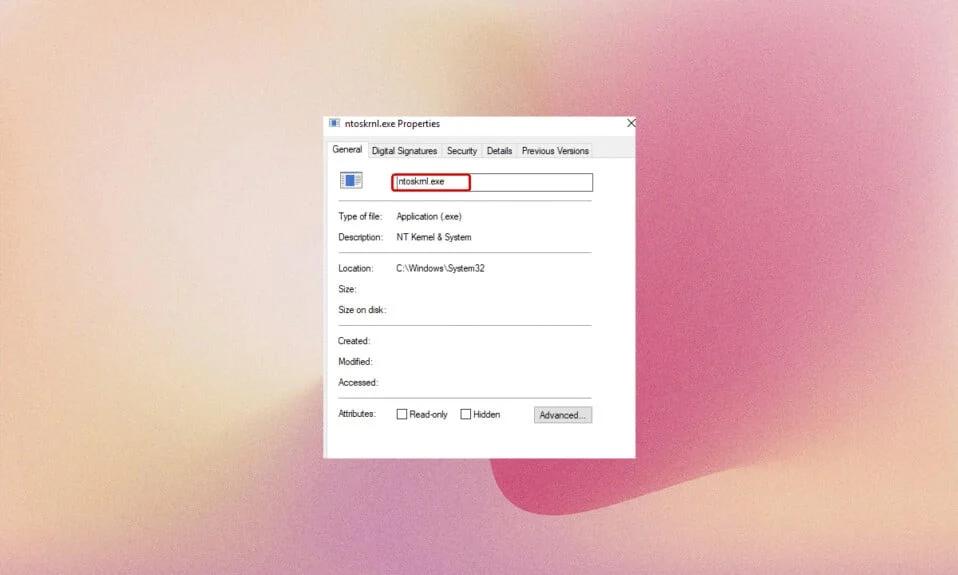Click the Modified label

click(356, 362)
